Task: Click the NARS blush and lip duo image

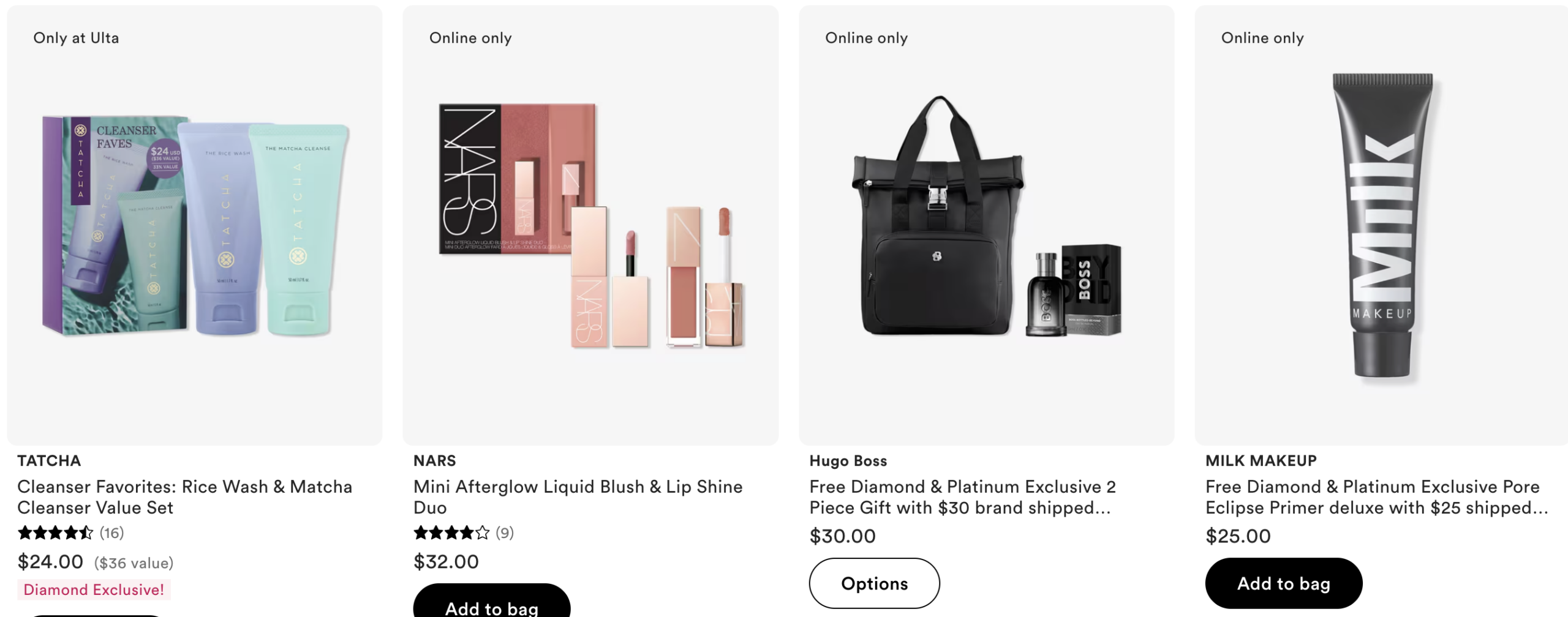Action: point(590,226)
